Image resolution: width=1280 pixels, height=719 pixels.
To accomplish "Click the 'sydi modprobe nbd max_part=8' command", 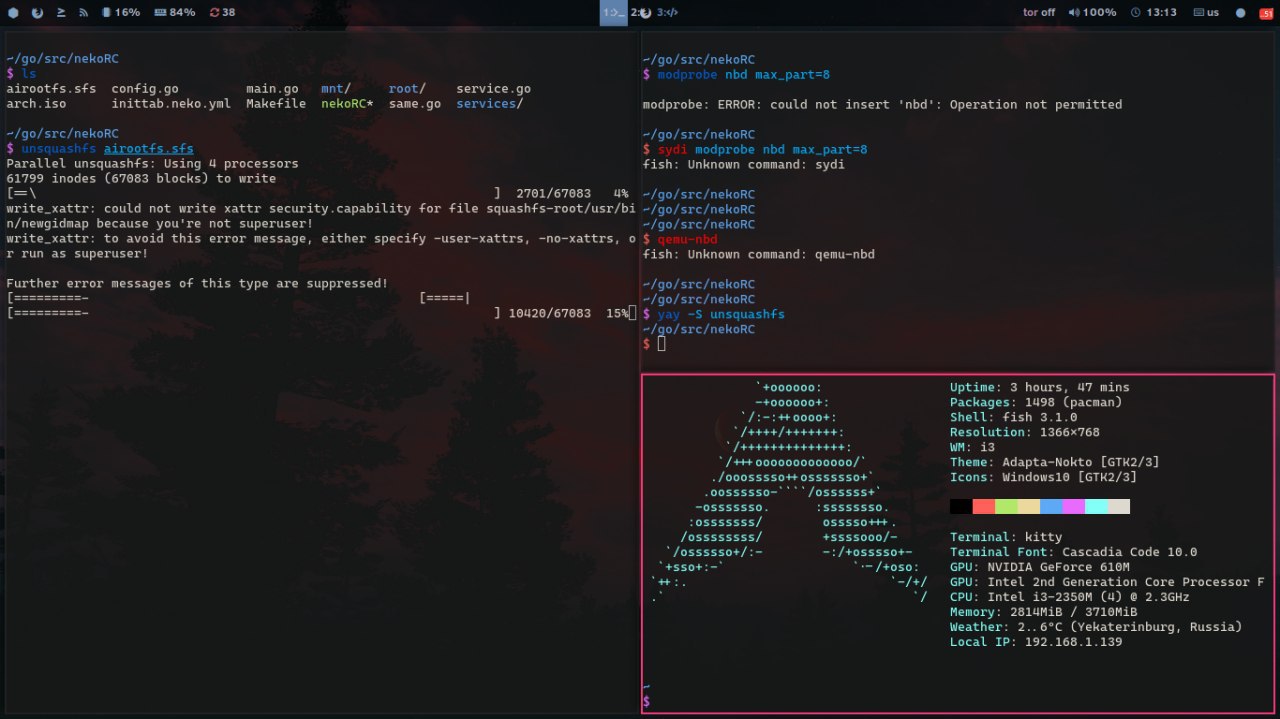I will (762, 149).
